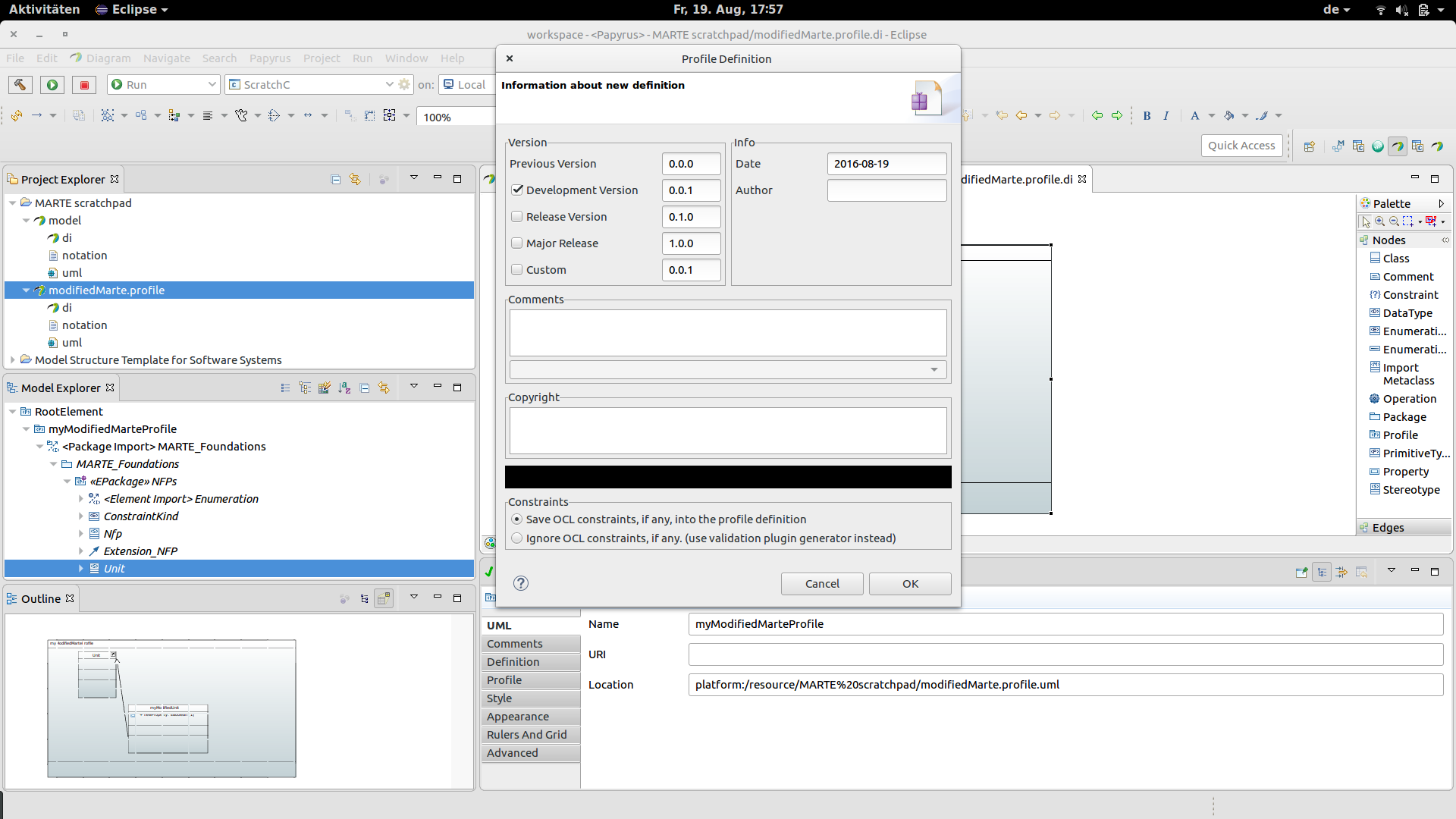Click the Author text field
1456x819 pixels.
(886, 190)
